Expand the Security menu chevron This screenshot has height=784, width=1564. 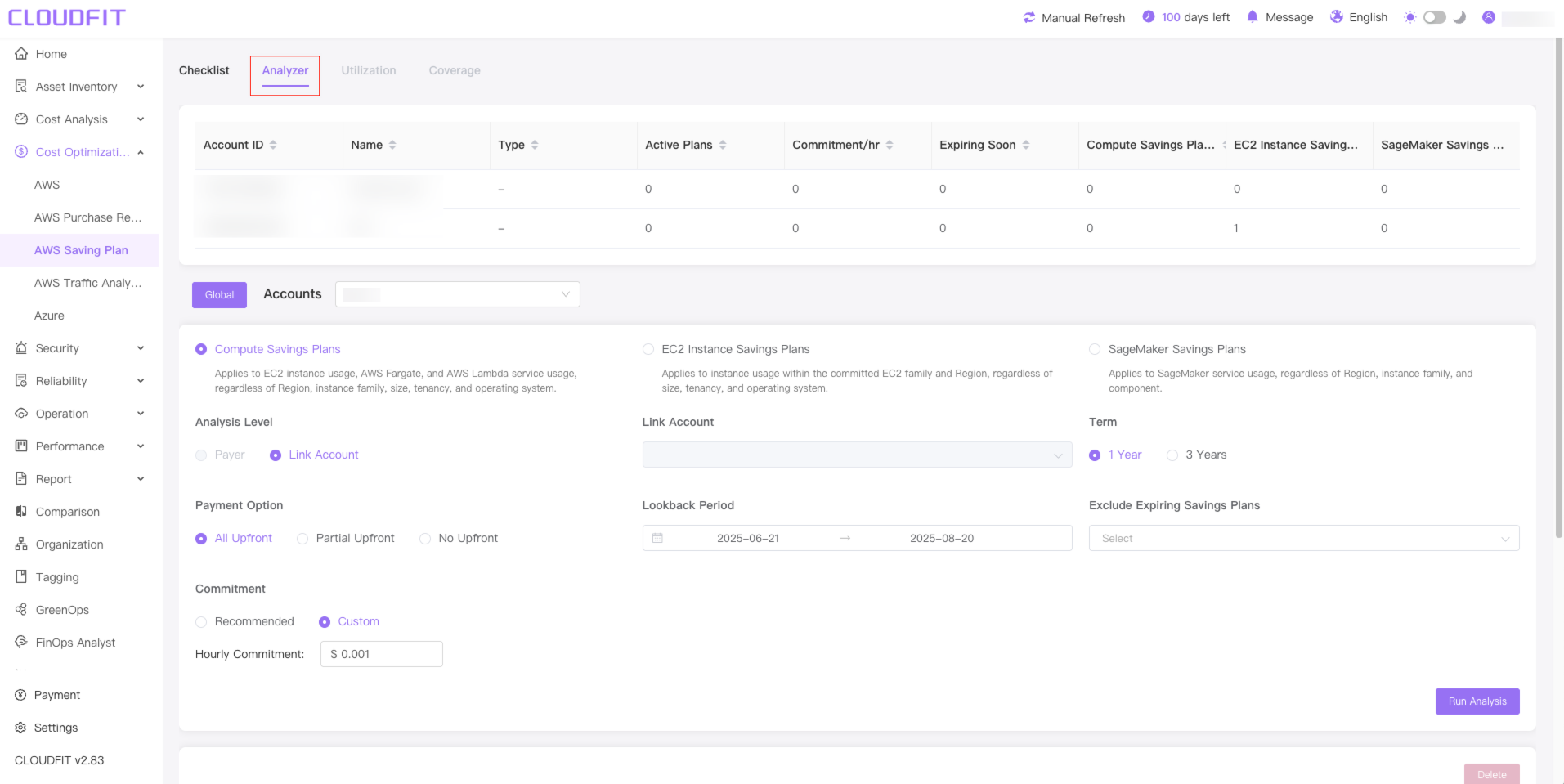pyautogui.click(x=141, y=348)
